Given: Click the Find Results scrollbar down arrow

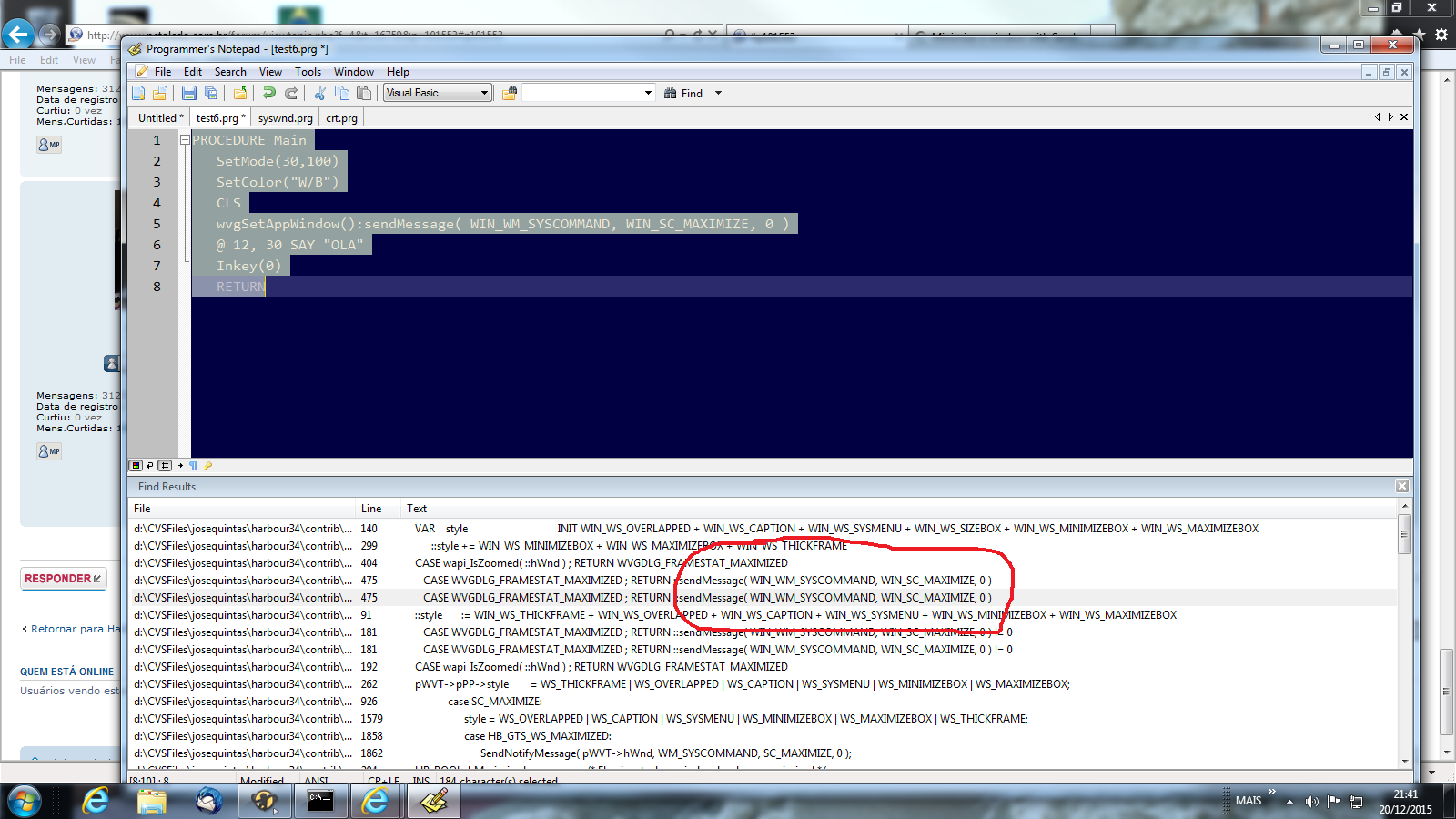Looking at the screenshot, I should tap(1405, 762).
